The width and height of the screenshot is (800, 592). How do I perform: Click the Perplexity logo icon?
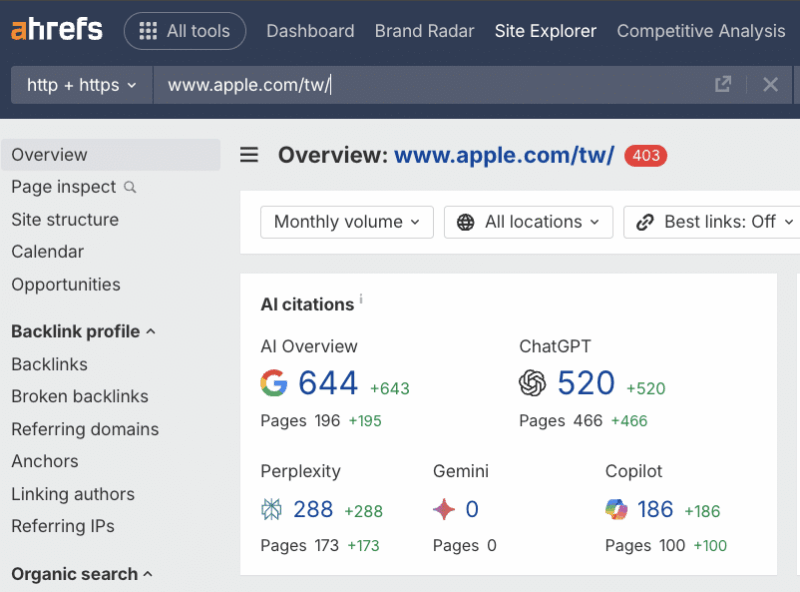tap(271, 509)
